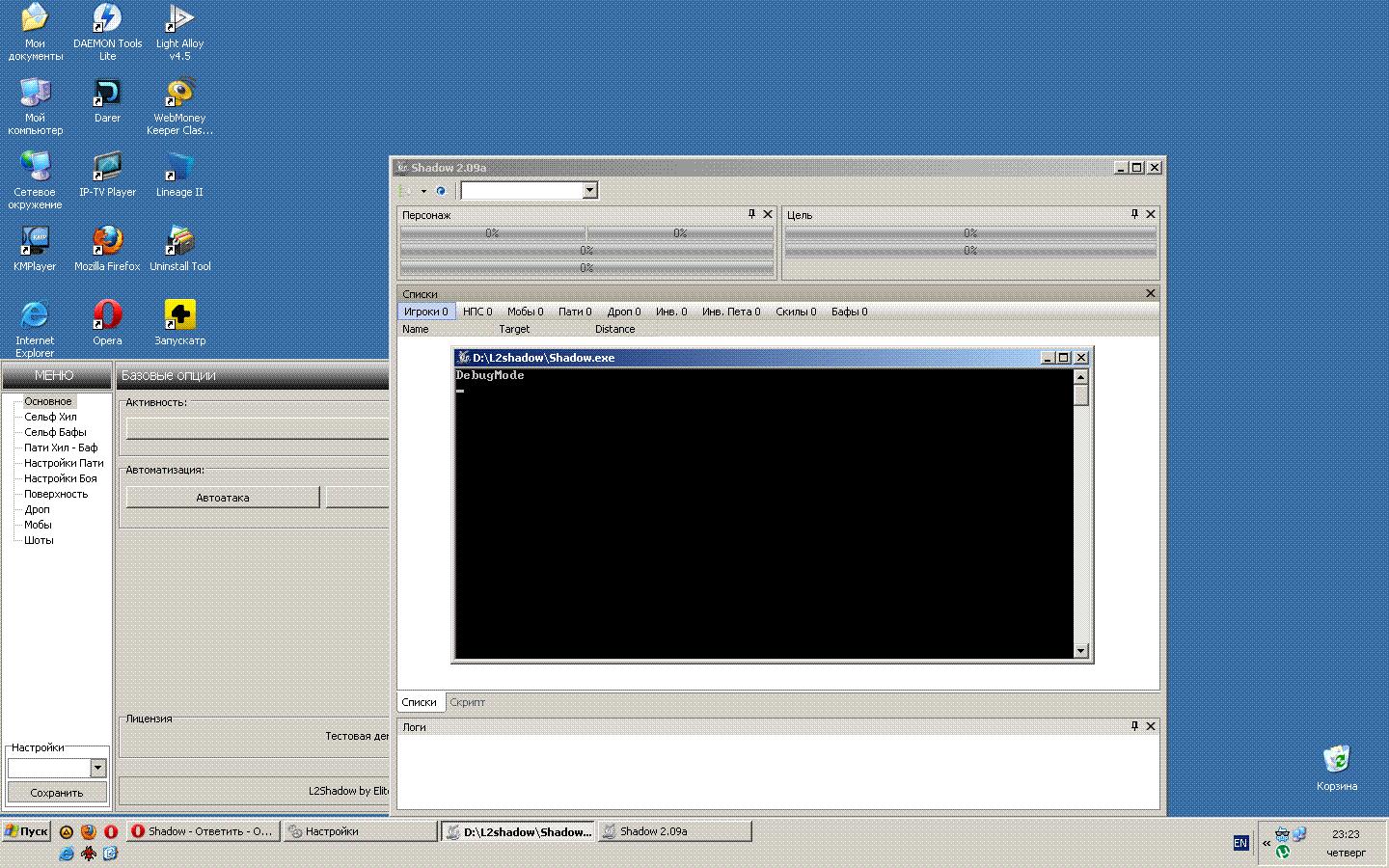Switch to the Инв. Пета 0 tab

tap(731, 312)
